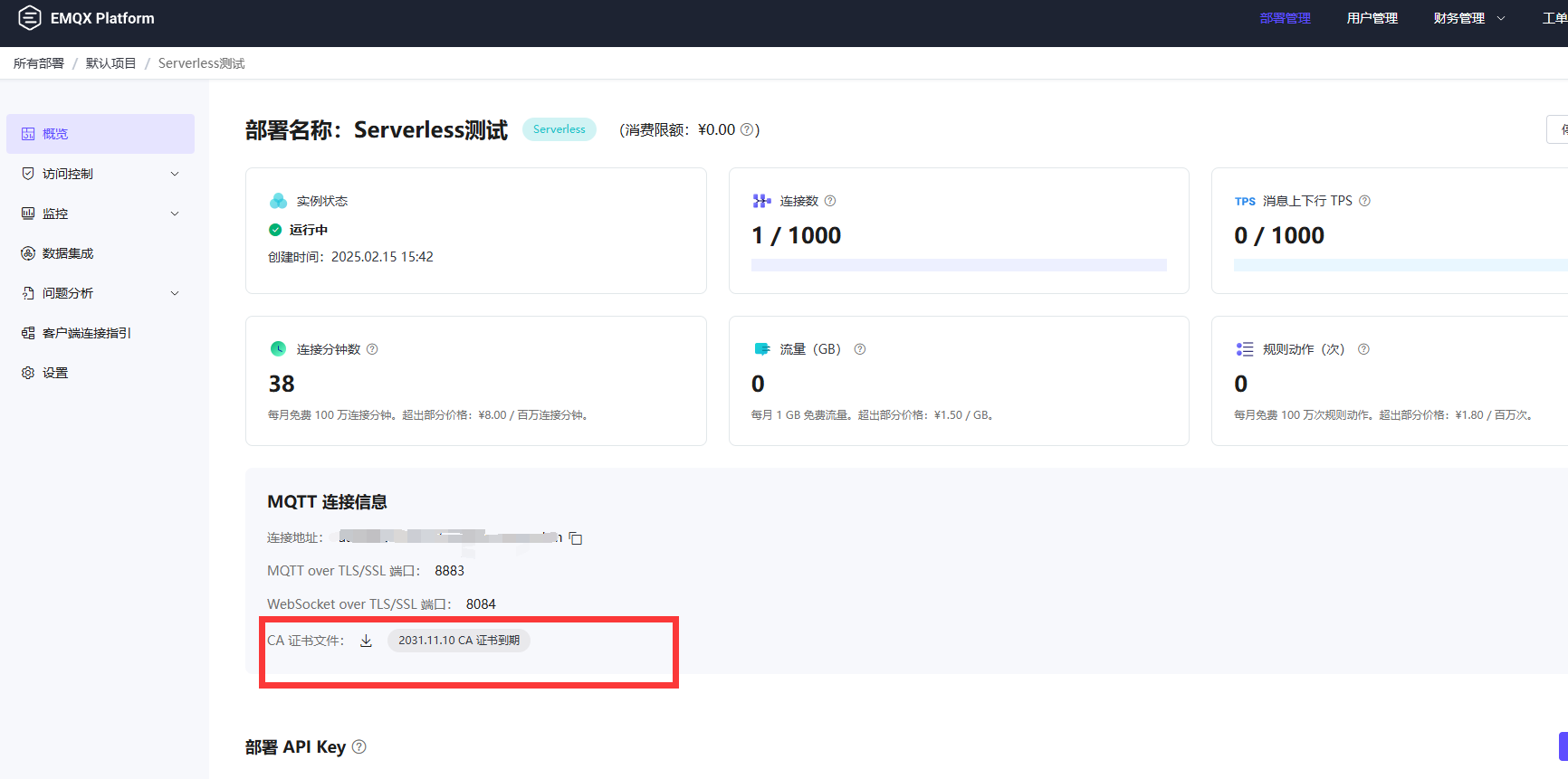Click help icon beside 流量 (GB)

pos(860,349)
